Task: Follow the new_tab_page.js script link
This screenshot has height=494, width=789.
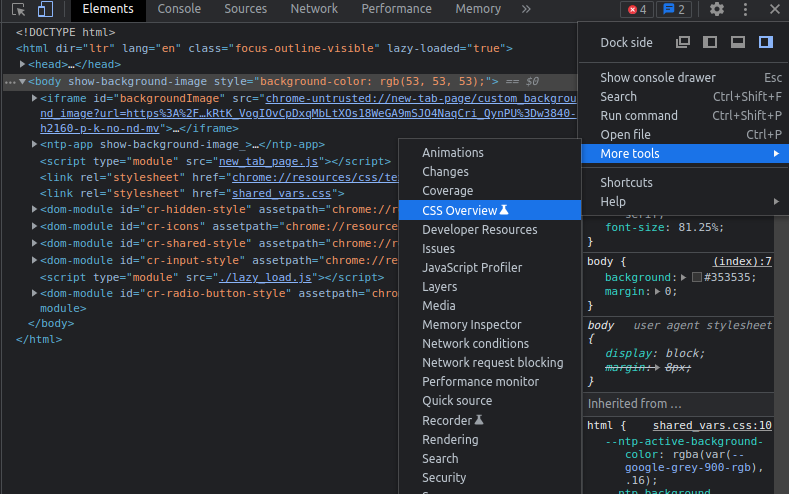Action: 268,161
